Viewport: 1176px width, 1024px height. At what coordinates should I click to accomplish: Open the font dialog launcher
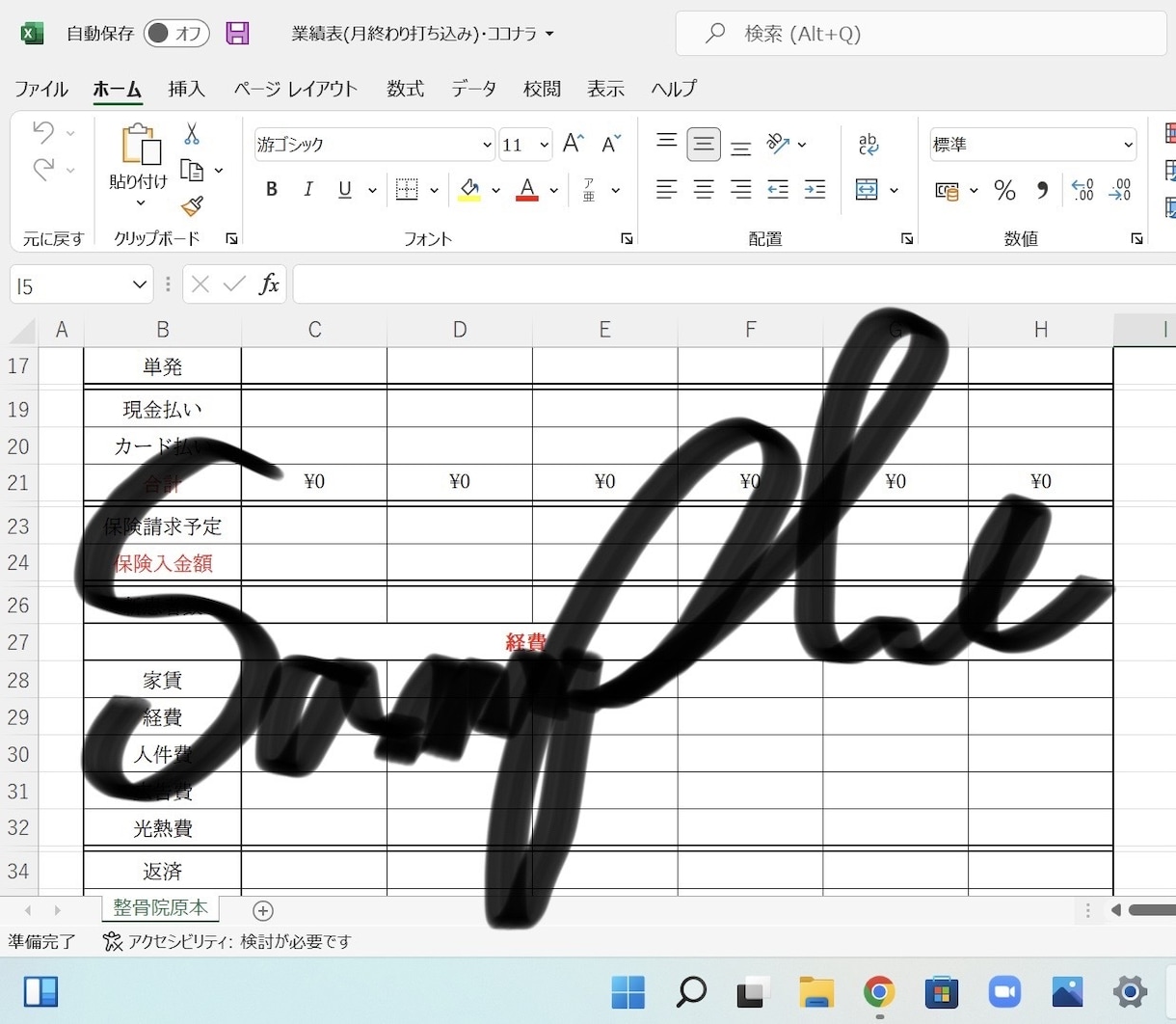tap(627, 239)
